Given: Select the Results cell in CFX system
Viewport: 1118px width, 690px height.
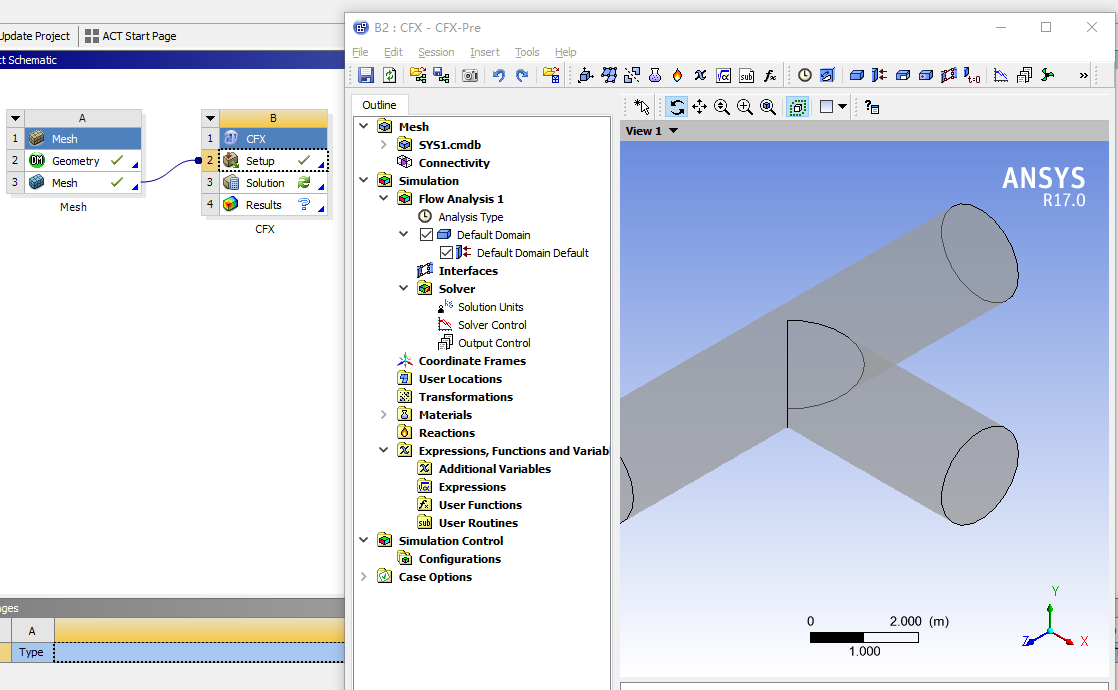Looking at the screenshot, I should tap(274, 205).
